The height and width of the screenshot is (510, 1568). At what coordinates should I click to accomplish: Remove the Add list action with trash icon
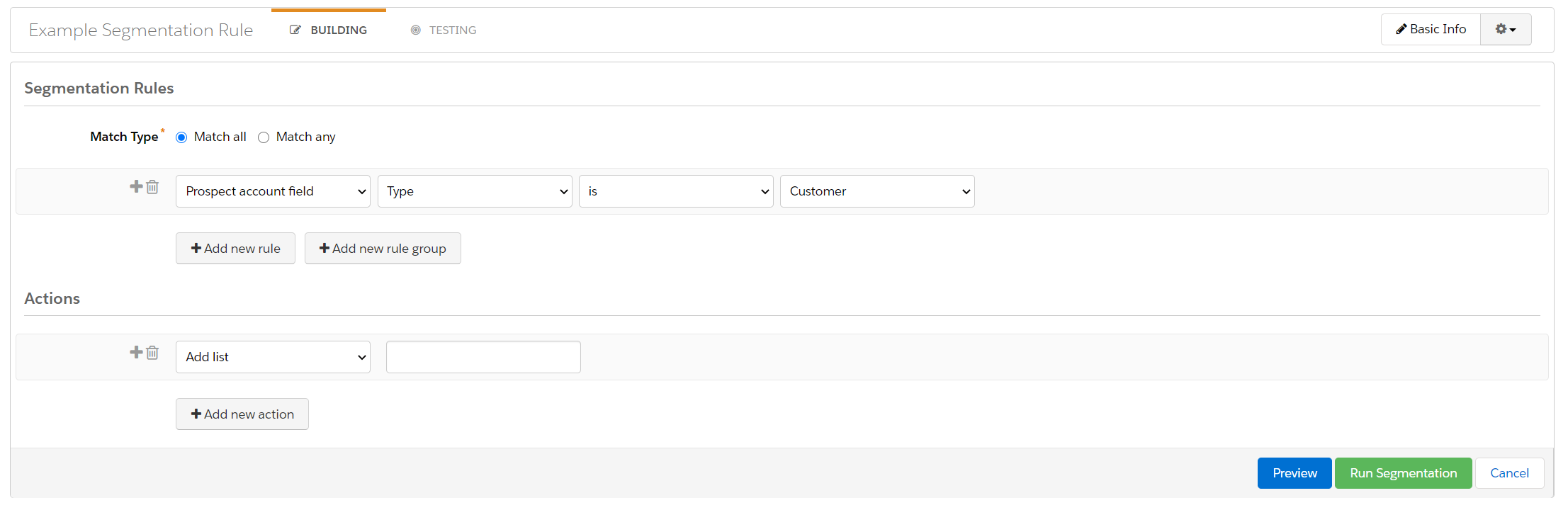pyautogui.click(x=152, y=353)
